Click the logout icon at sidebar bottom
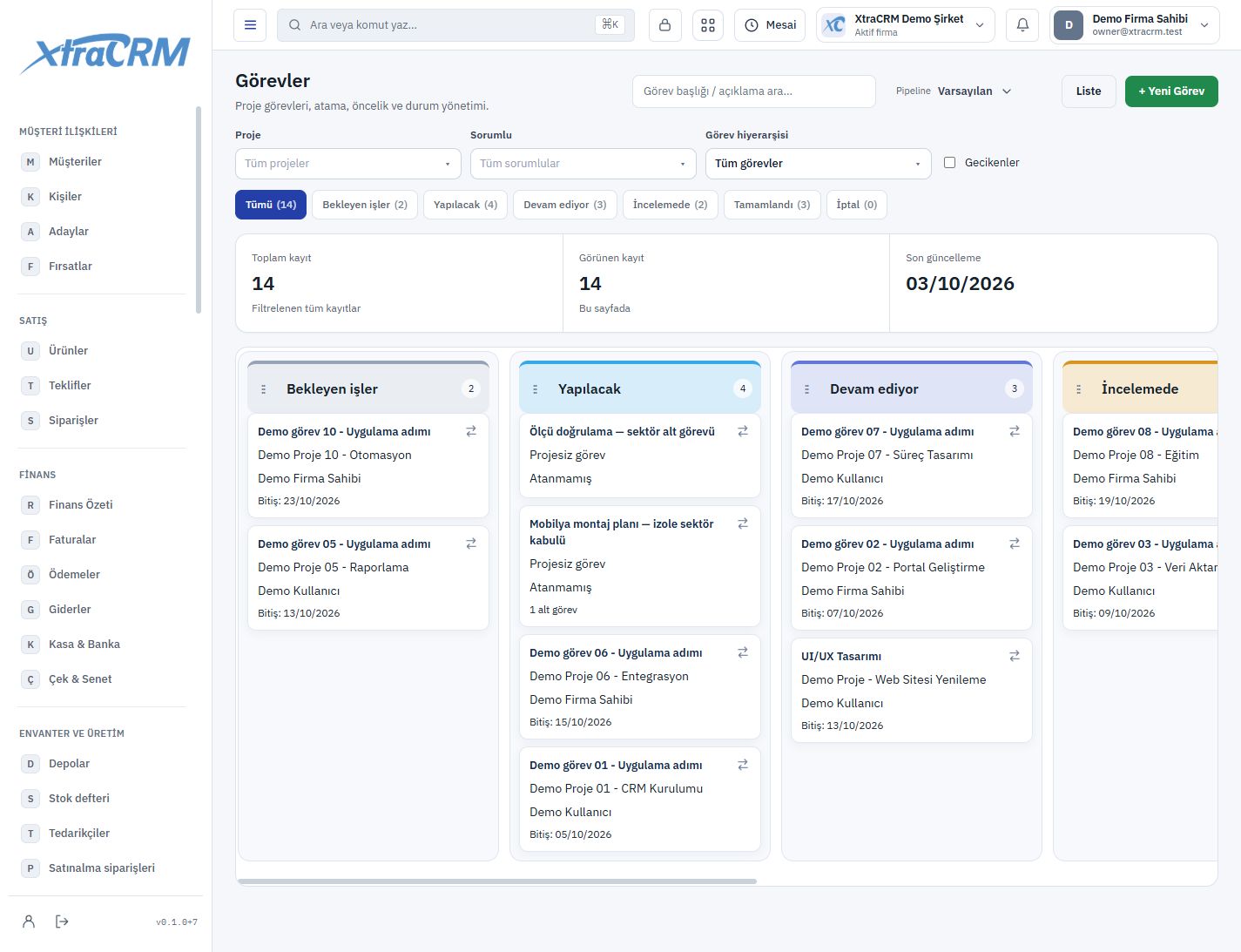Viewport: 1241px width, 952px height. tap(62, 922)
